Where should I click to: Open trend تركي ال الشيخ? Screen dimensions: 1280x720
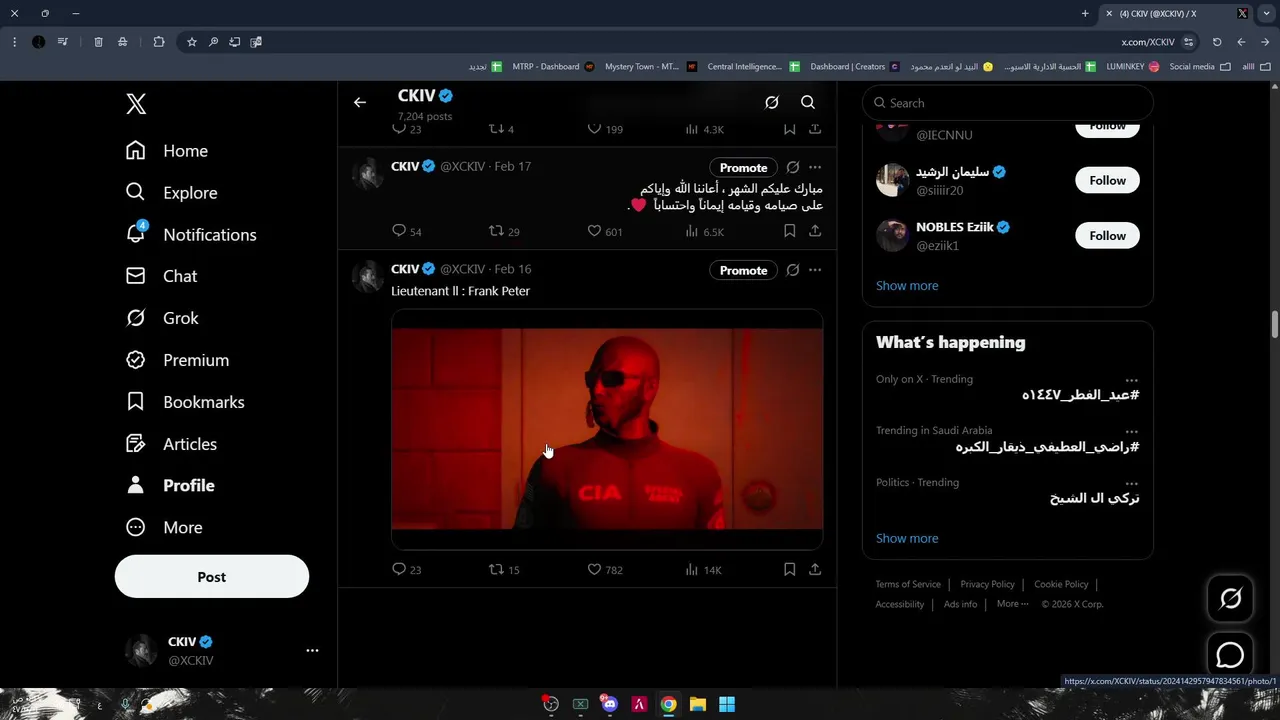click(x=1094, y=498)
